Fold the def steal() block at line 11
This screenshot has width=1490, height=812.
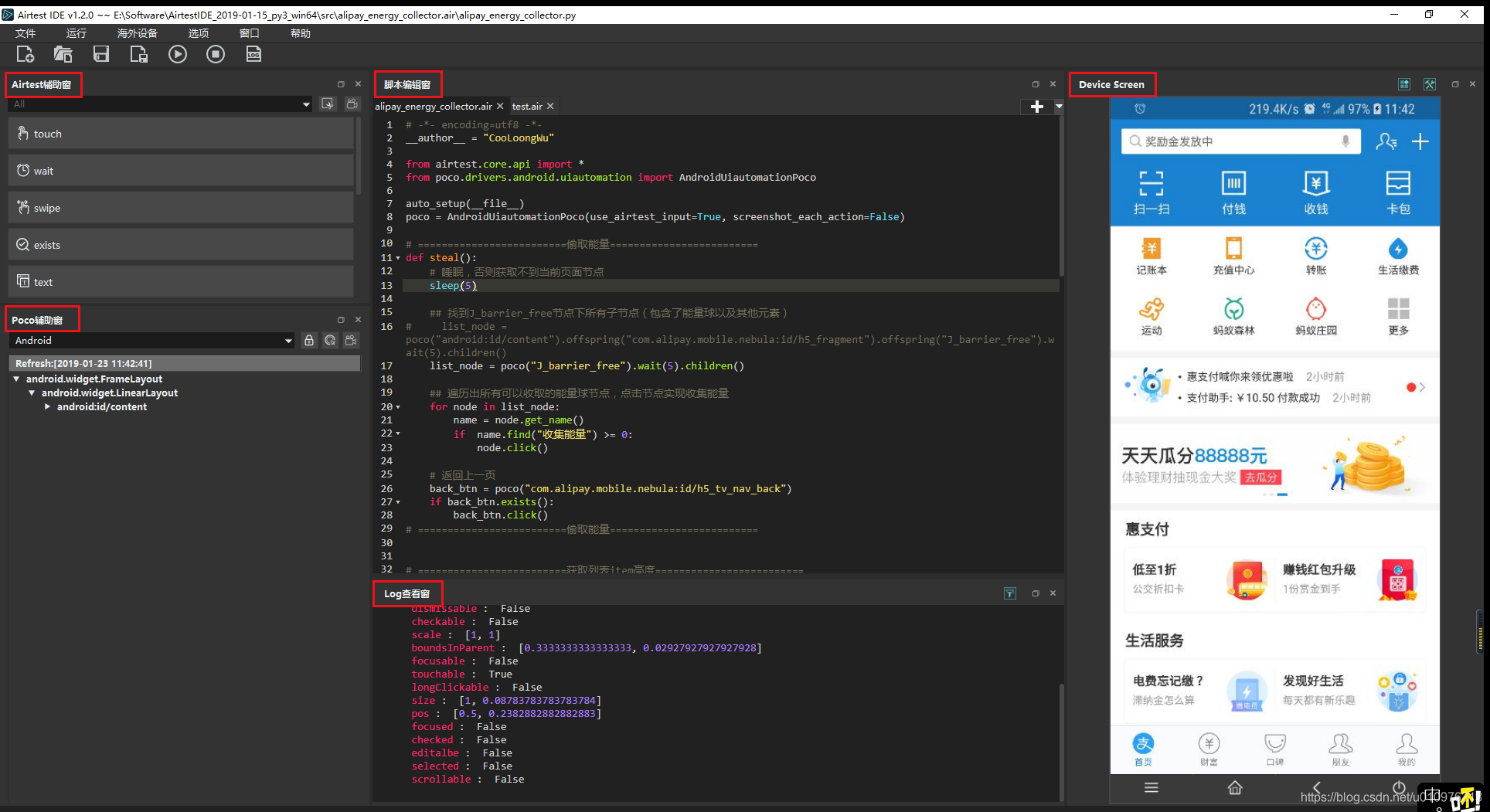[x=398, y=258]
